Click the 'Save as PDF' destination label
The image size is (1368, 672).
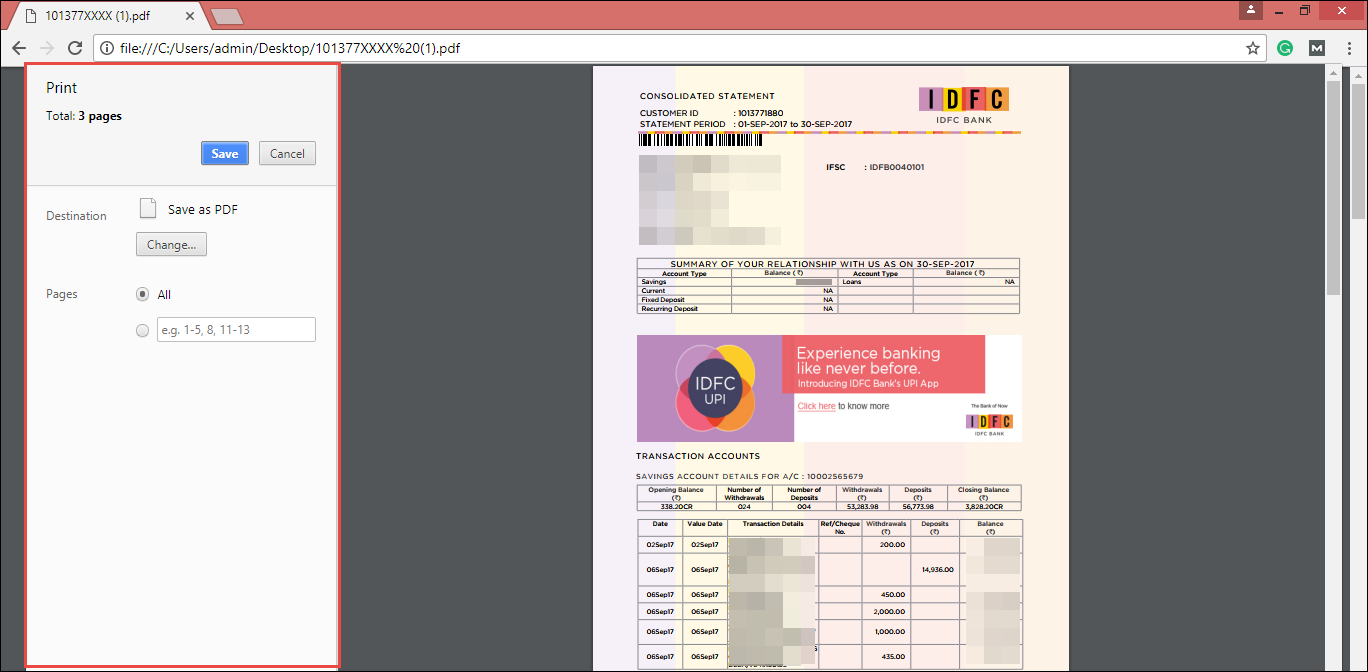click(203, 210)
